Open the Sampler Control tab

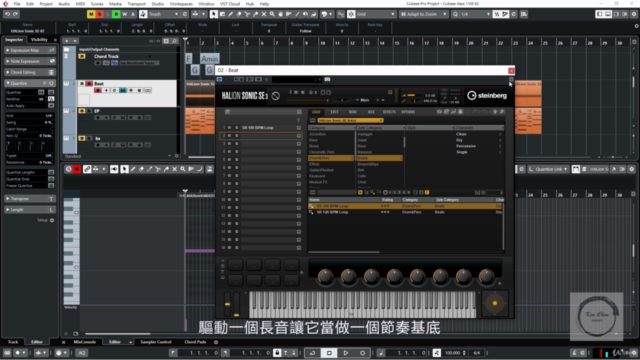[156, 342]
